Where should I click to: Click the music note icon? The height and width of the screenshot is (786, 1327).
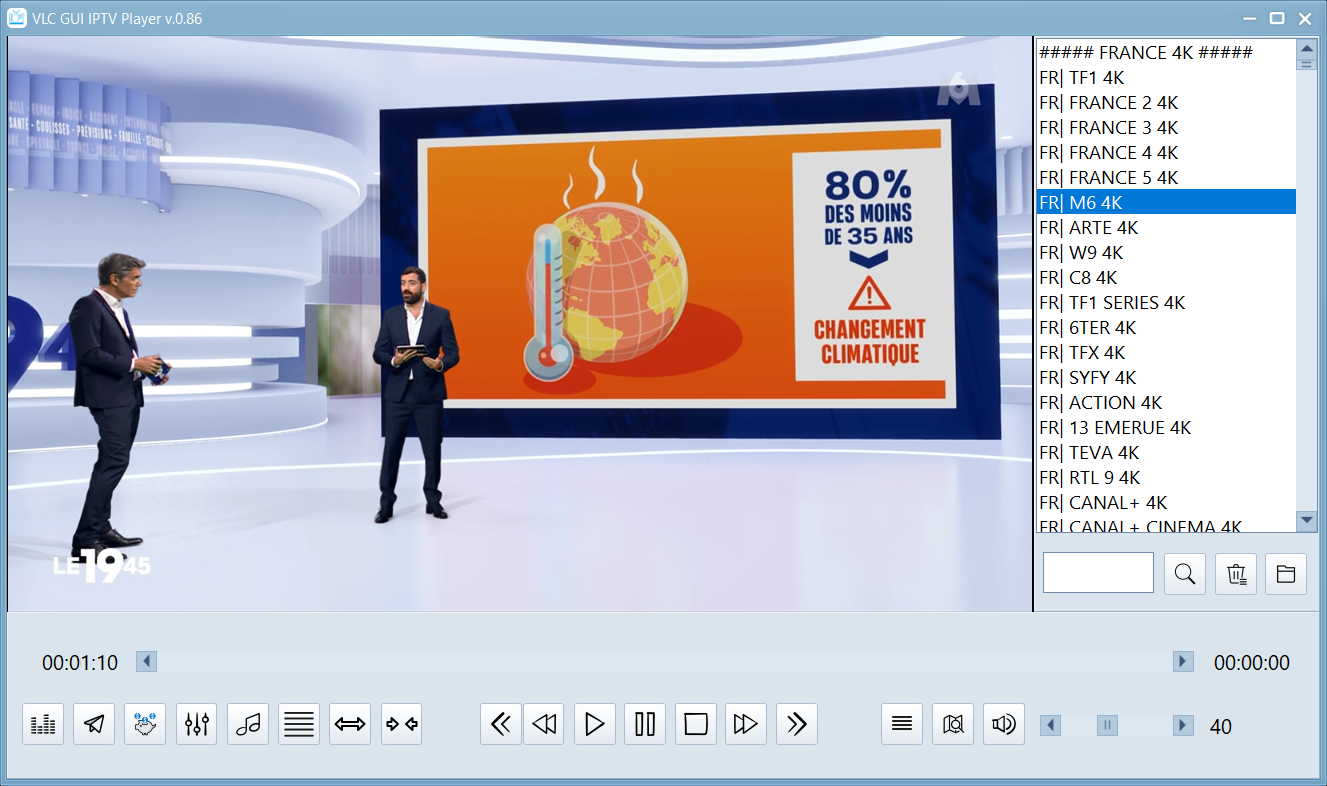[248, 724]
